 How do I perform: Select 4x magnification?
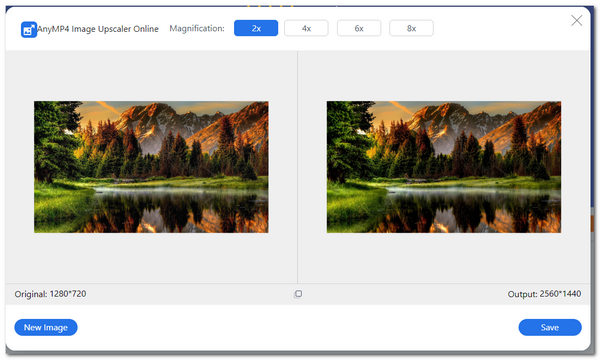[306, 28]
